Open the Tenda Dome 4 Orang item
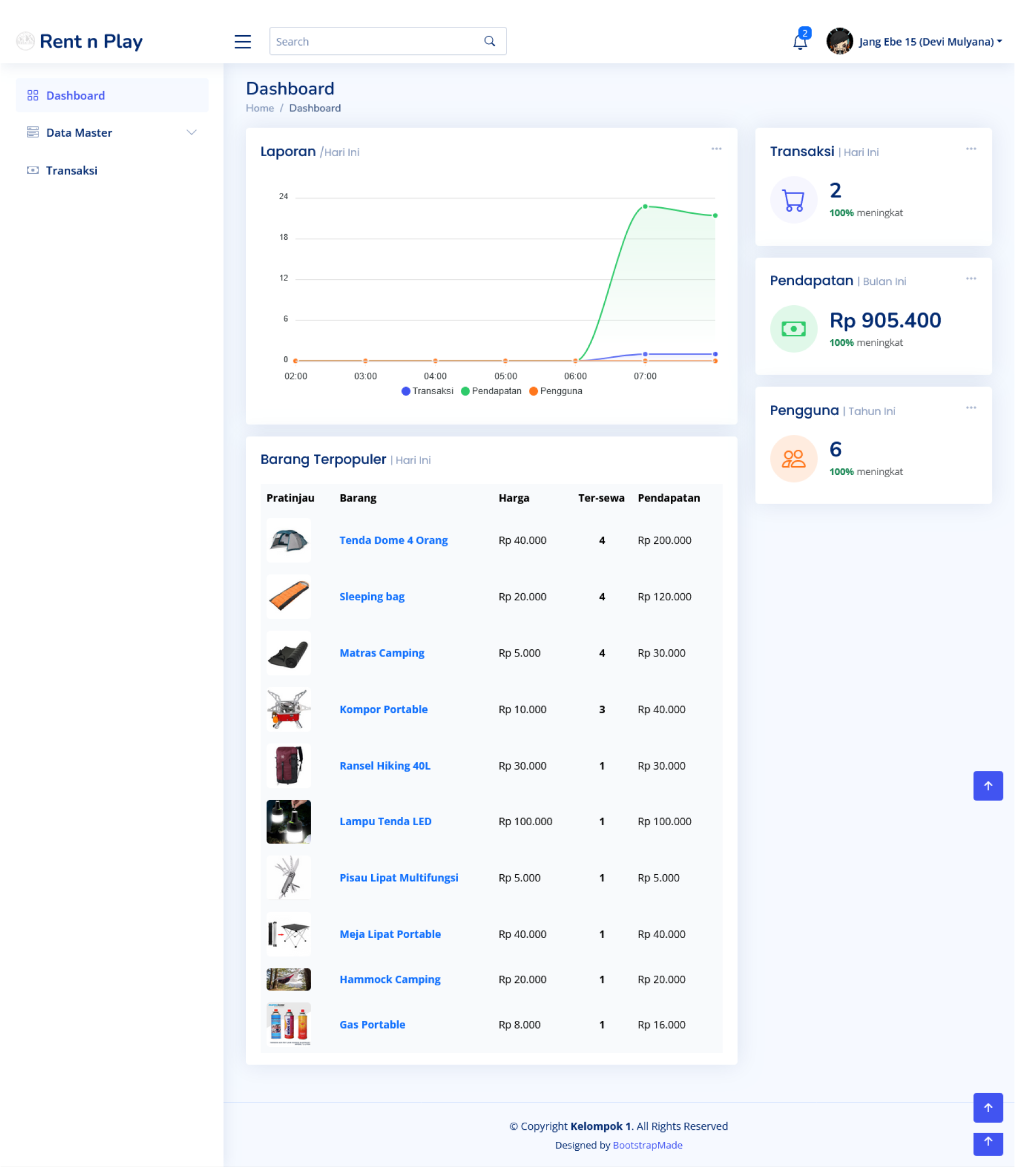Viewport: 1026px width, 1176px height. pyautogui.click(x=393, y=540)
